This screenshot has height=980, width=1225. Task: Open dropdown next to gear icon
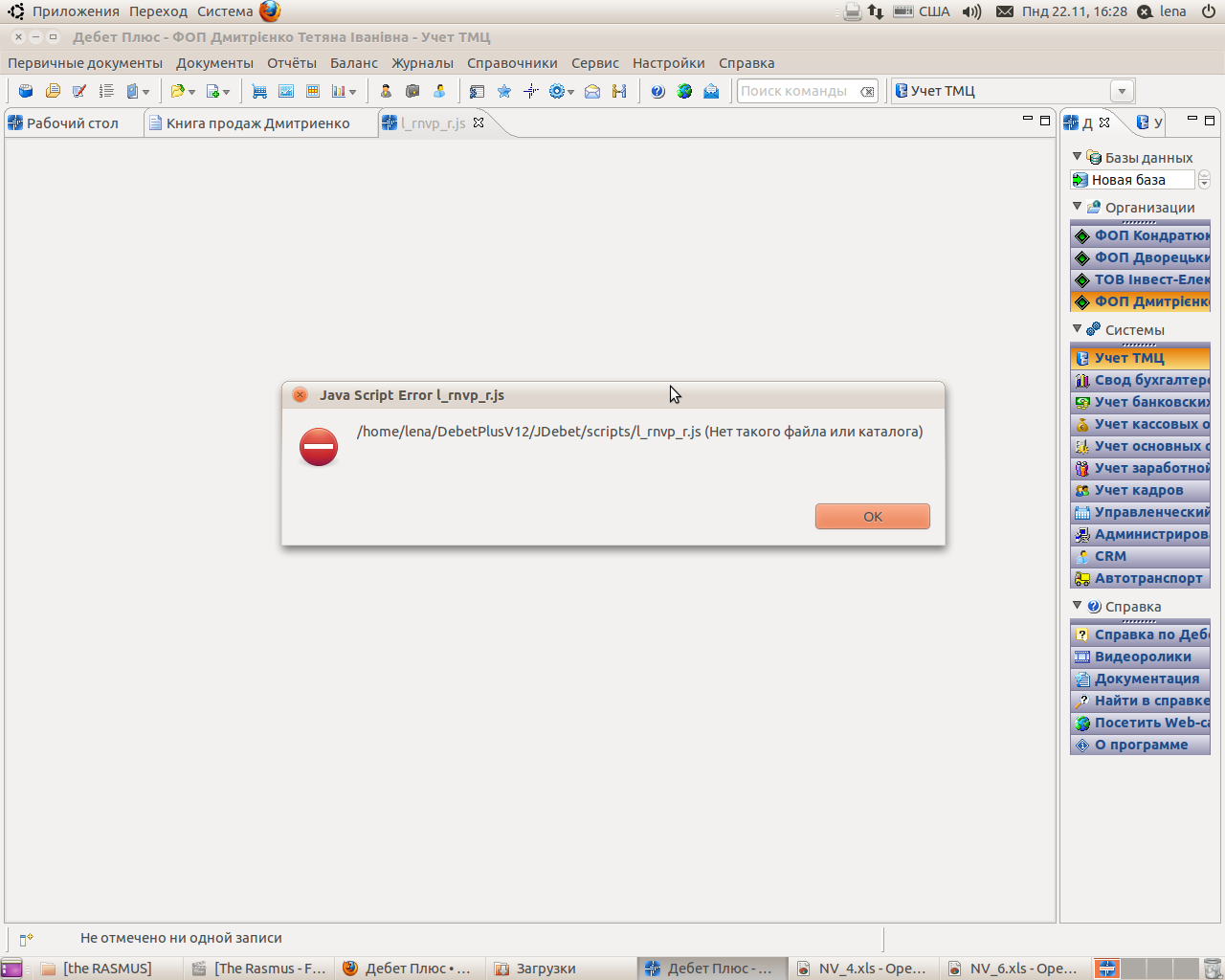pyautogui.click(x=570, y=92)
